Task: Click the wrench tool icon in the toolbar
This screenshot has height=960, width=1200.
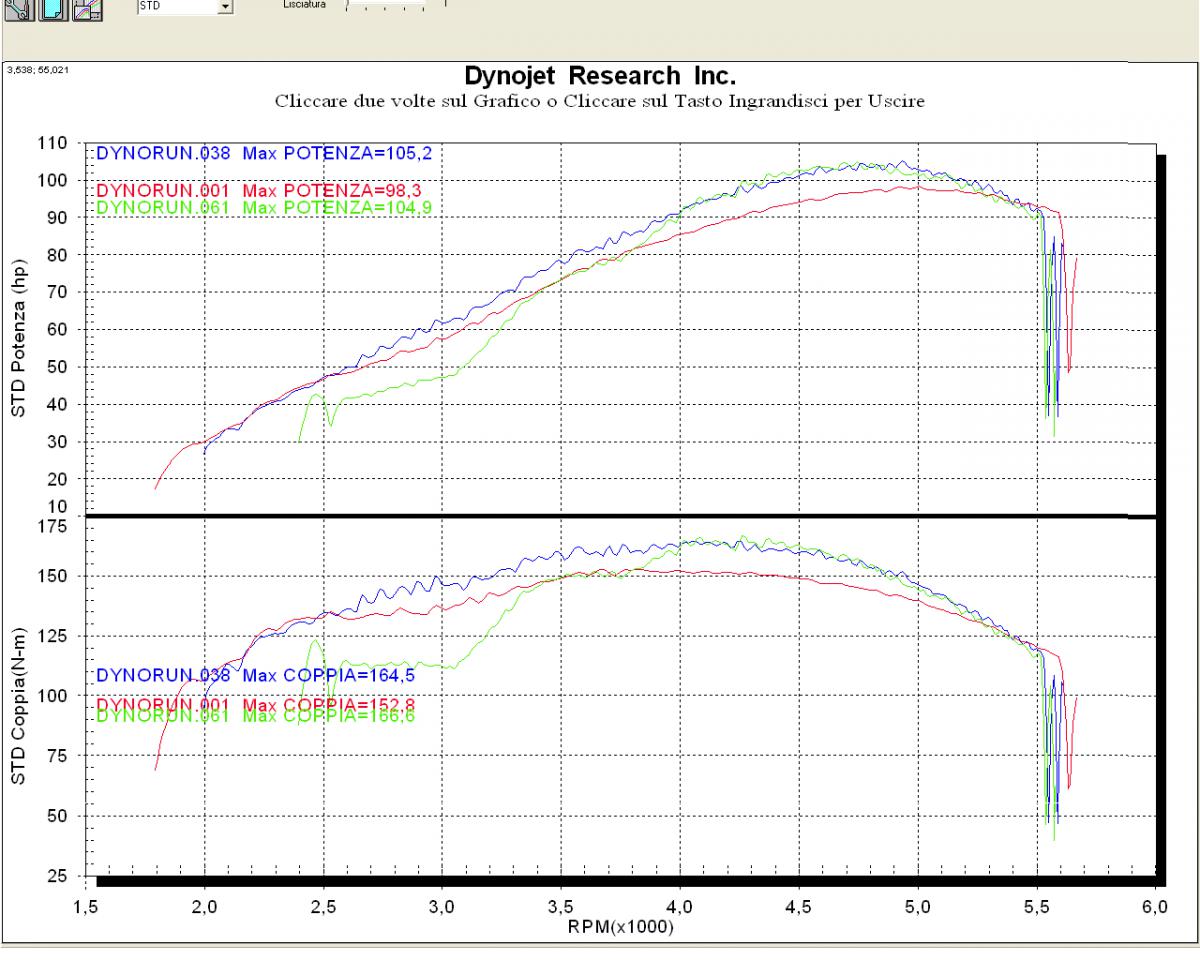Action: coord(19,12)
